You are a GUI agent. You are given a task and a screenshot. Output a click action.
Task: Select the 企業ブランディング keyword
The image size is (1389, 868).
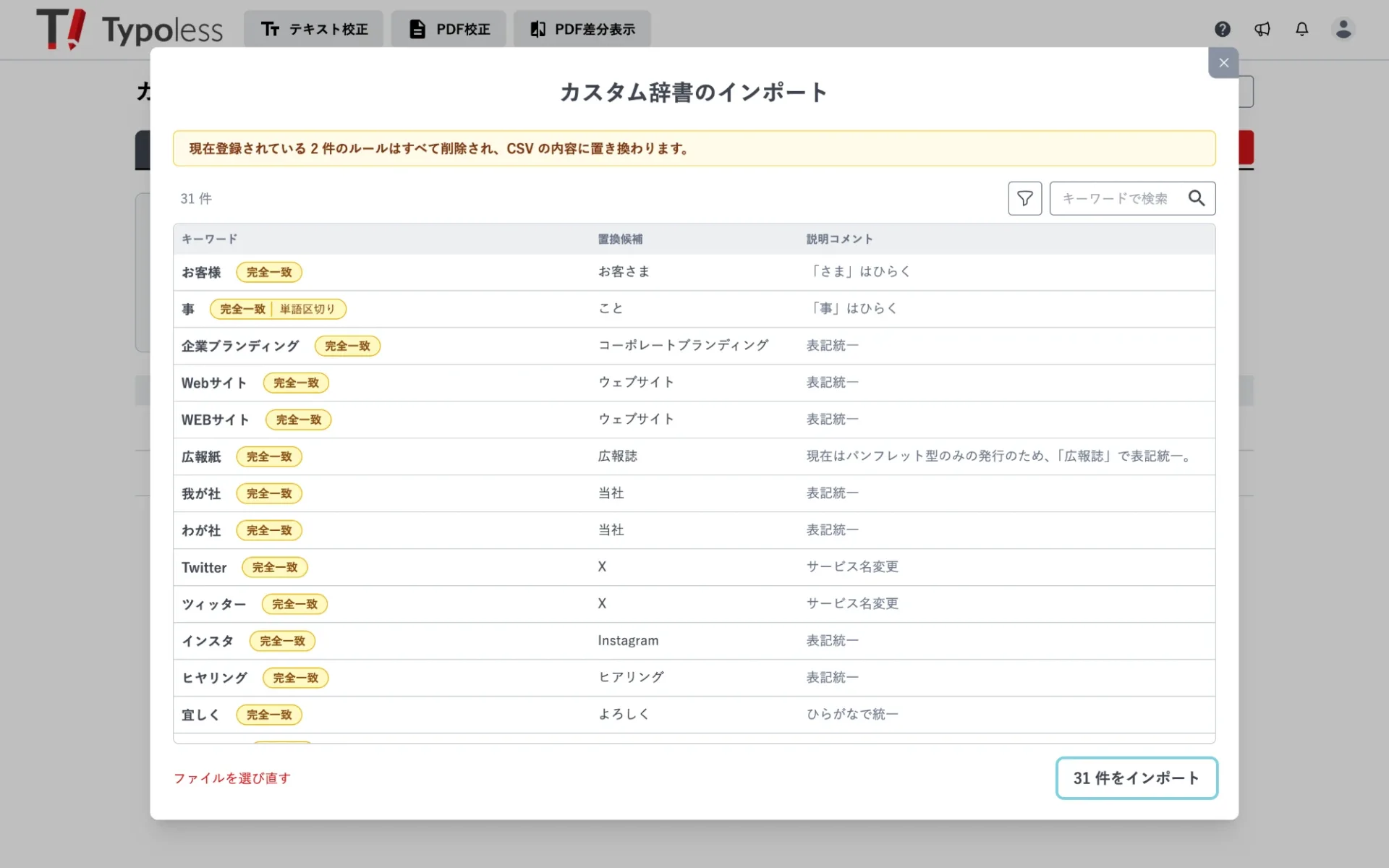point(240,346)
